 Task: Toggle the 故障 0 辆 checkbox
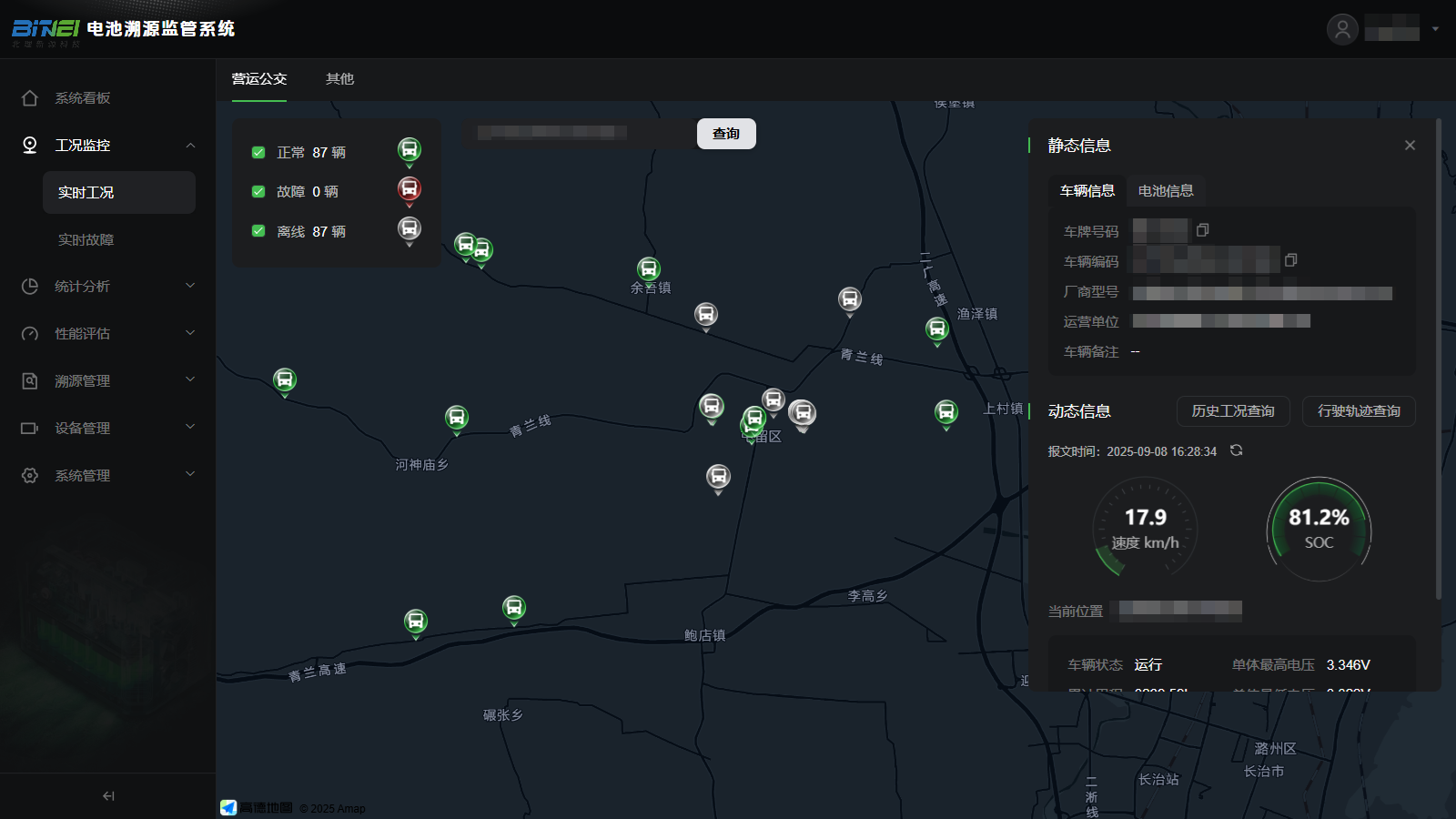pyautogui.click(x=258, y=192)
